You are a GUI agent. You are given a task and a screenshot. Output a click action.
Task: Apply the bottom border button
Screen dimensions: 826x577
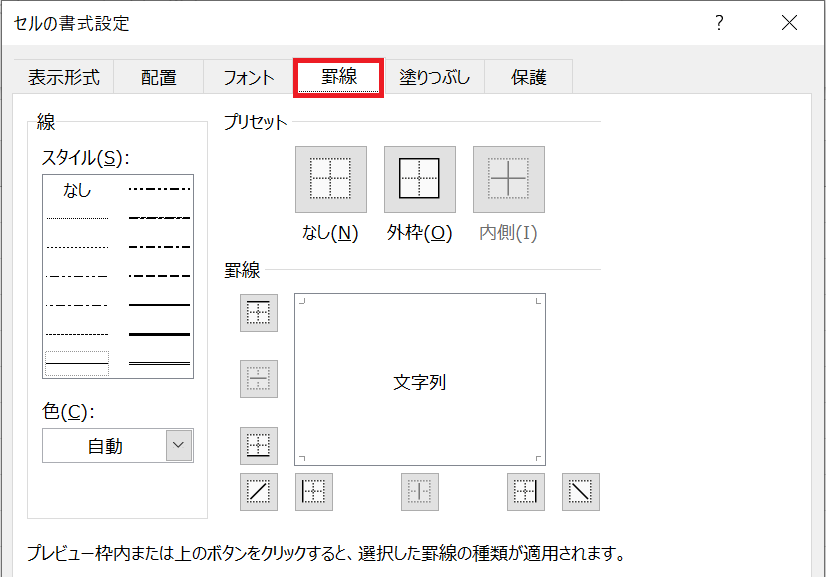click(259, 445)
